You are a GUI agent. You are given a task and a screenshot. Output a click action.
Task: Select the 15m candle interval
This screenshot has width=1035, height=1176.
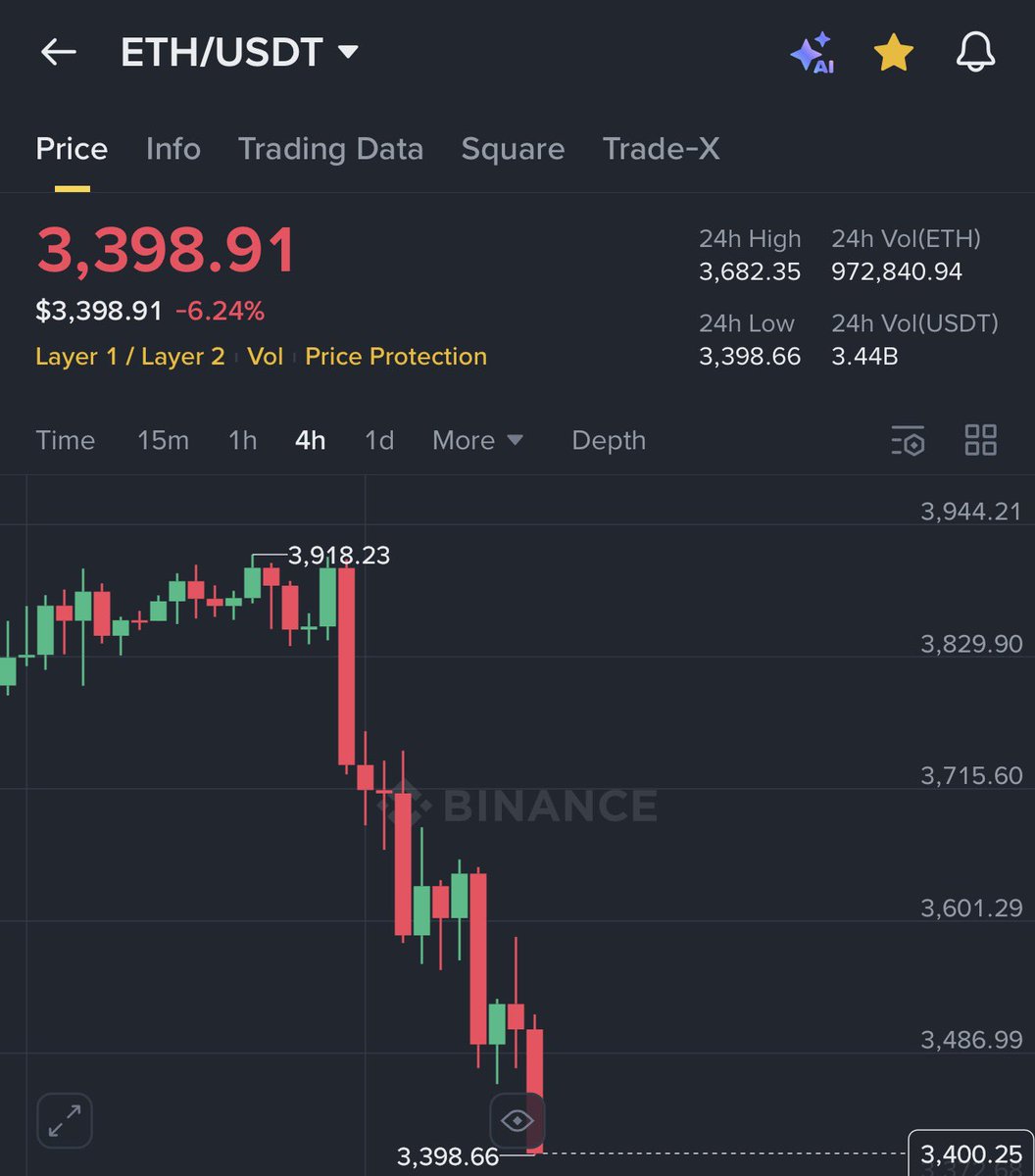(x=163, y=441)
